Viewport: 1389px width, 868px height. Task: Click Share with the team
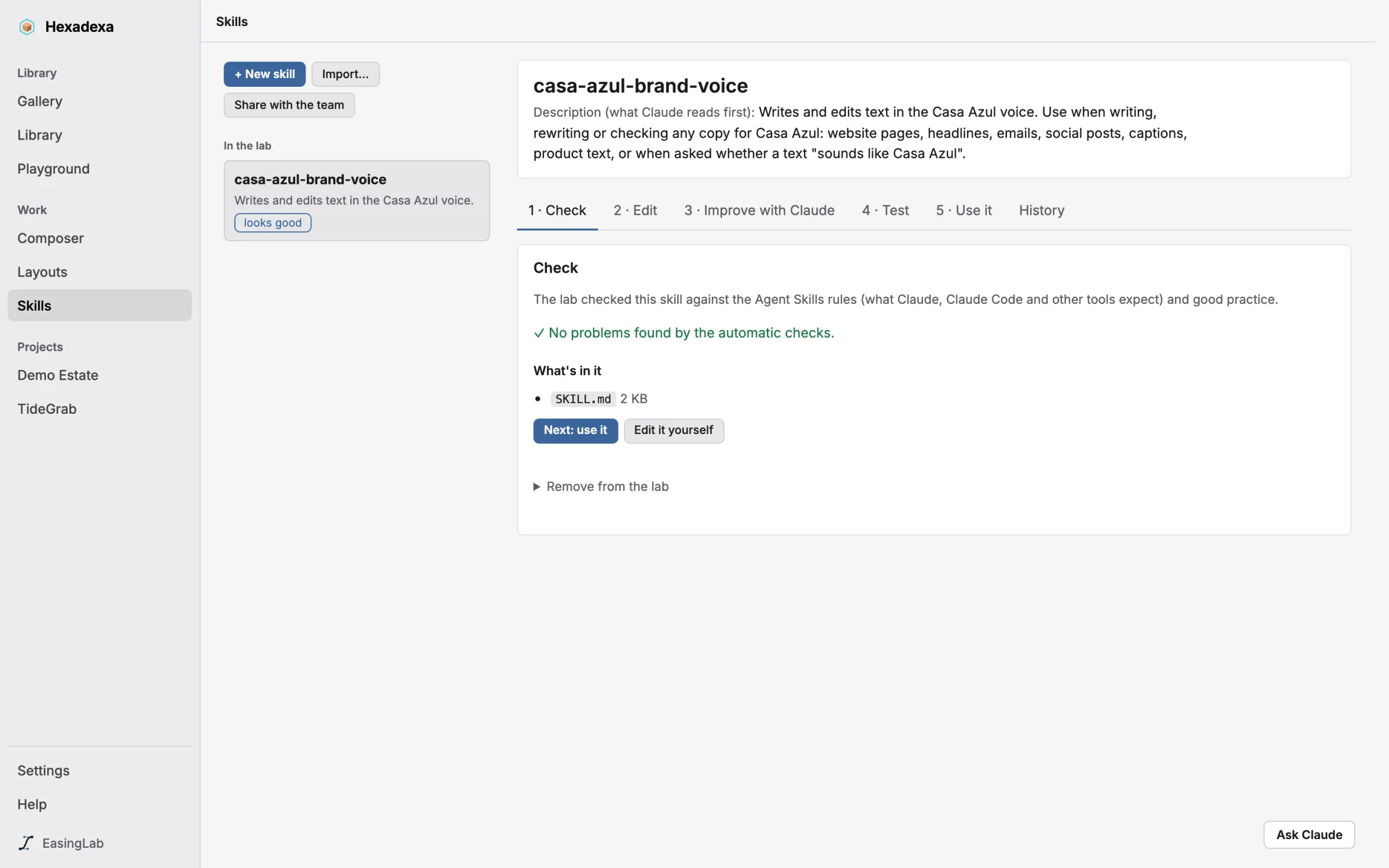point(289,105)
